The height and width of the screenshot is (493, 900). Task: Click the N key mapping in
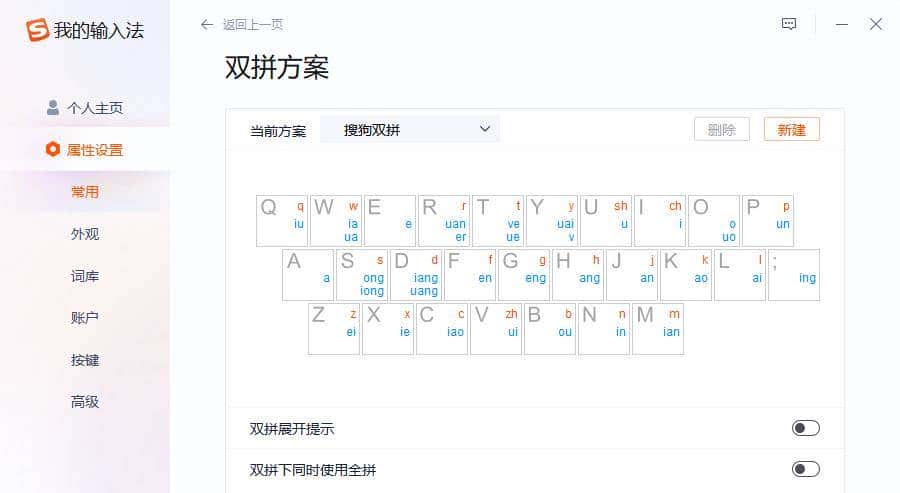(x=603, y=329)
